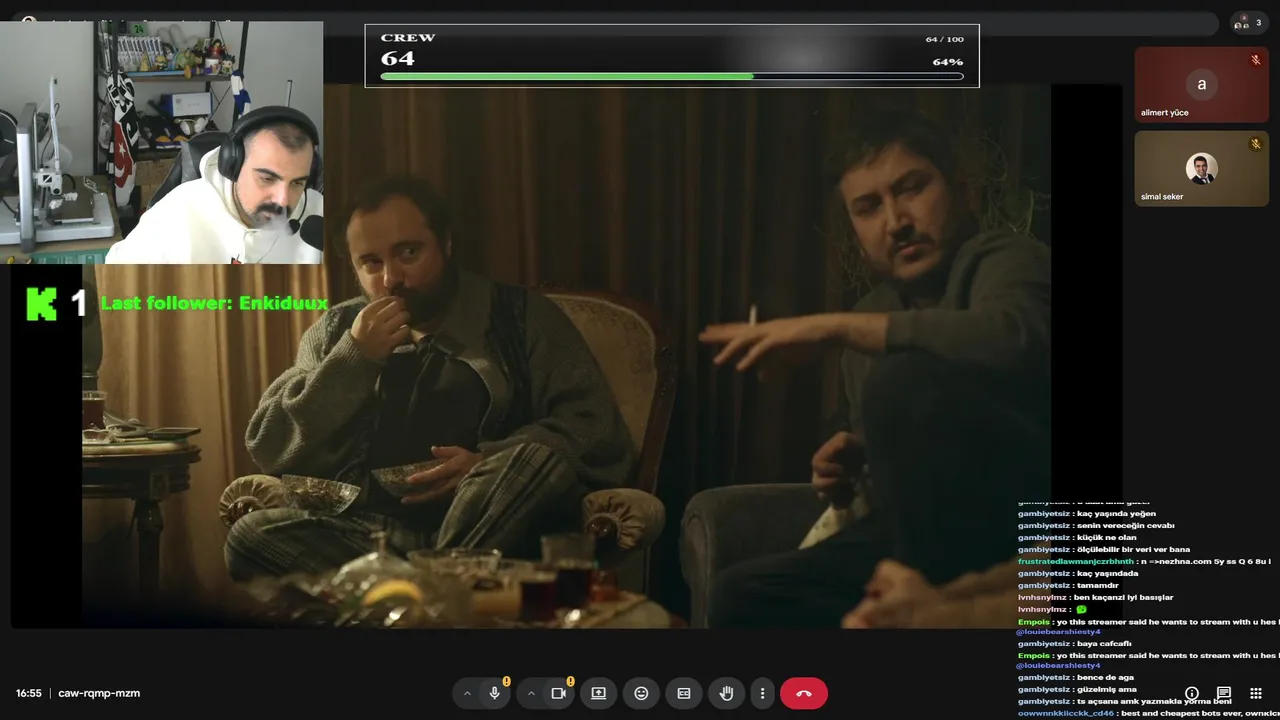Open the emoji reactions button
Viewport: 1280px width, 720px height.
point(641,693)
